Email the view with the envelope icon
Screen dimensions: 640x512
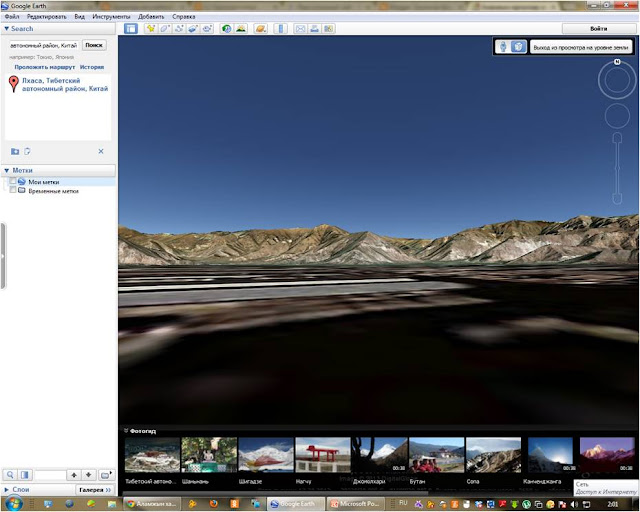pos(300,29)
